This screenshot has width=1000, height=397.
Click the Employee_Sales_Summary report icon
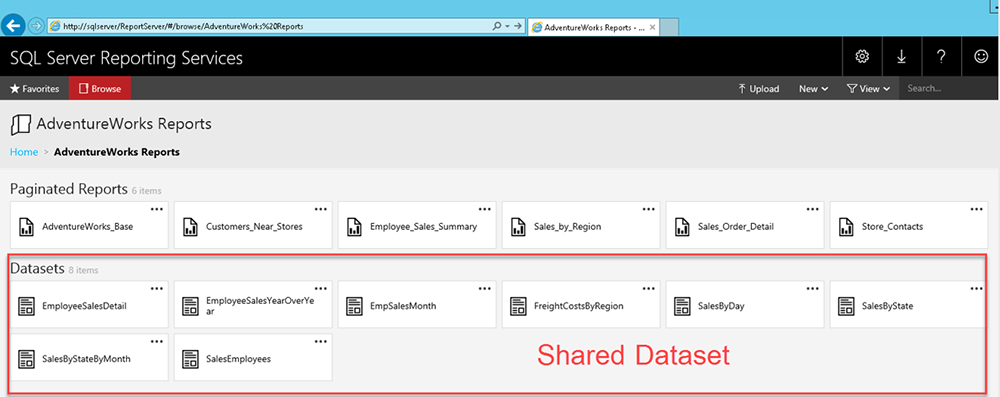(354, 227)
